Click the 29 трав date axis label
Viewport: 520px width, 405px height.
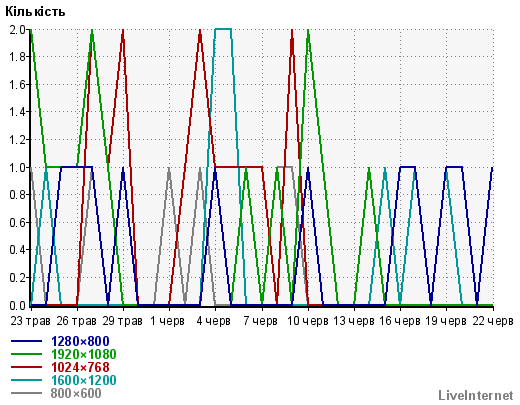[x=122, y=321]
